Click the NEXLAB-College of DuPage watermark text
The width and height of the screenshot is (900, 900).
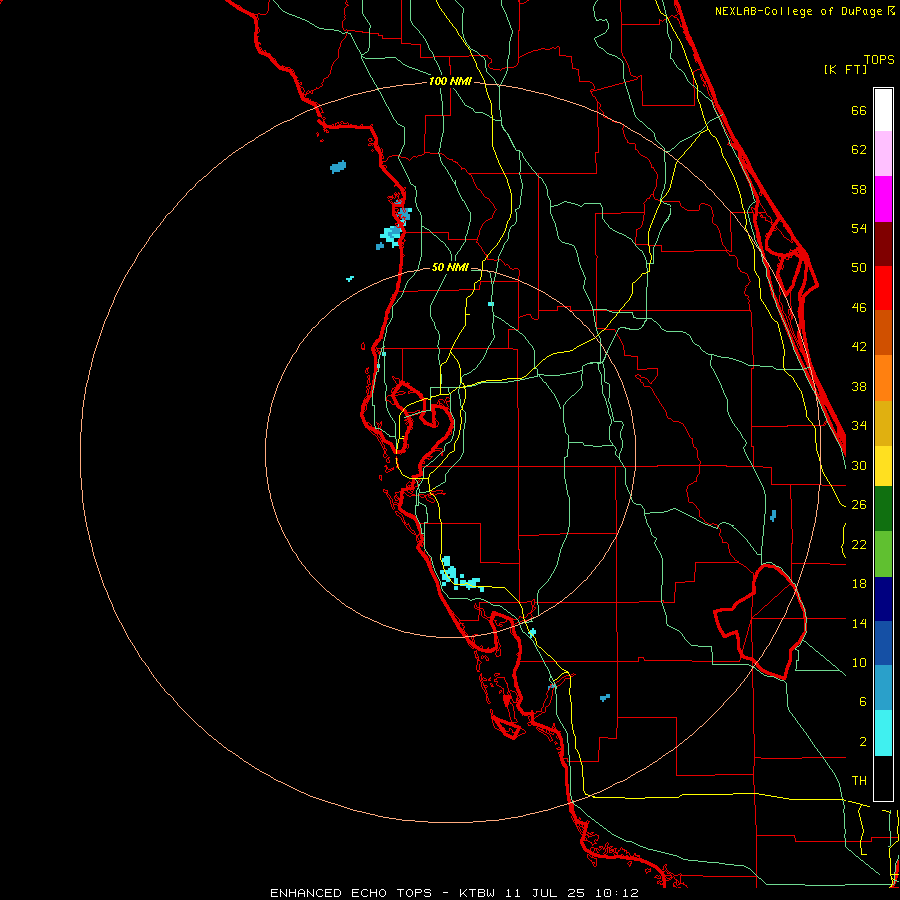tap(804, 11)
